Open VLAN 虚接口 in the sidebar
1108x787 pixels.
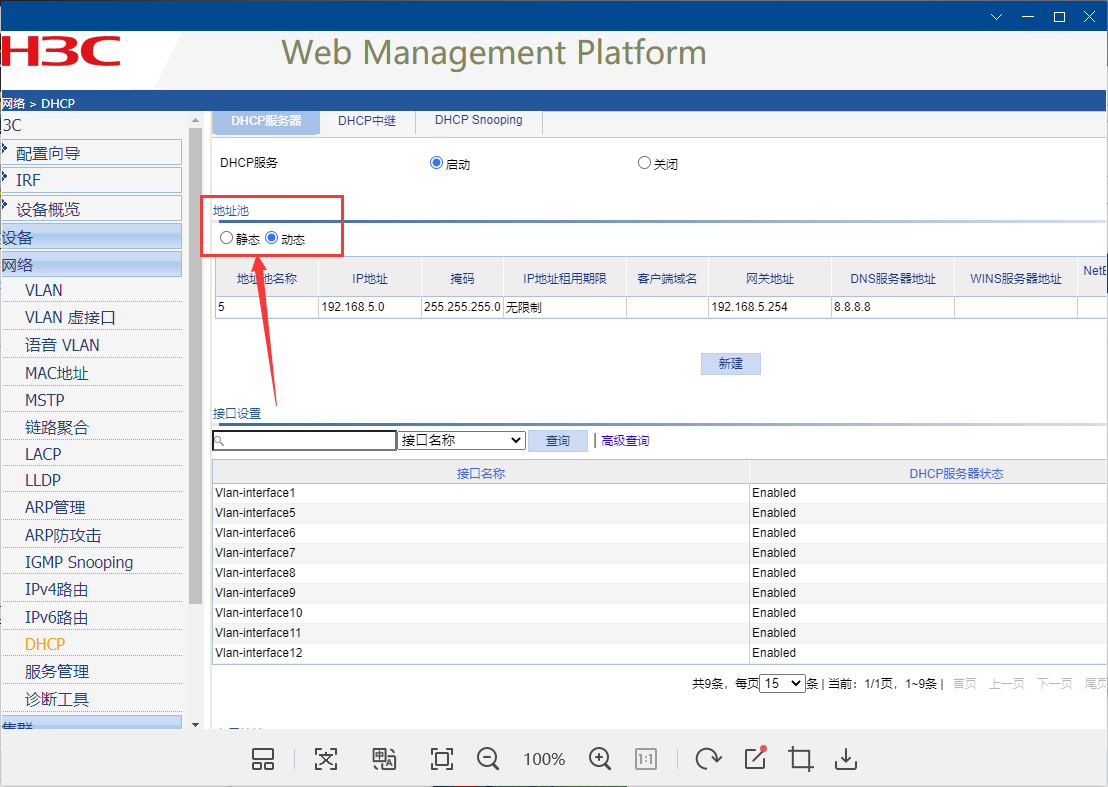pyautogui.click(x=70, y=318)
